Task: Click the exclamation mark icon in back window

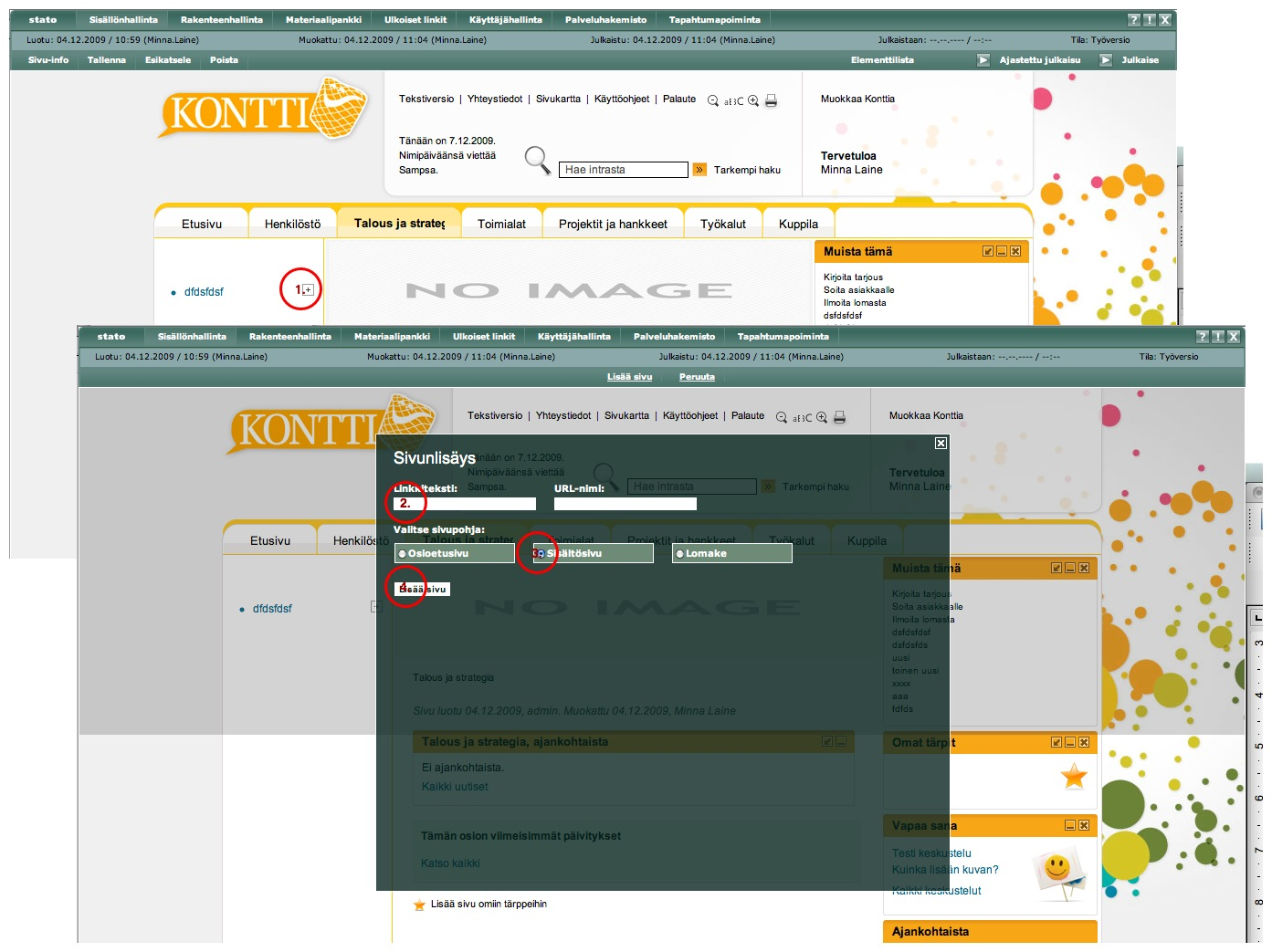Action: (1150, 19)
